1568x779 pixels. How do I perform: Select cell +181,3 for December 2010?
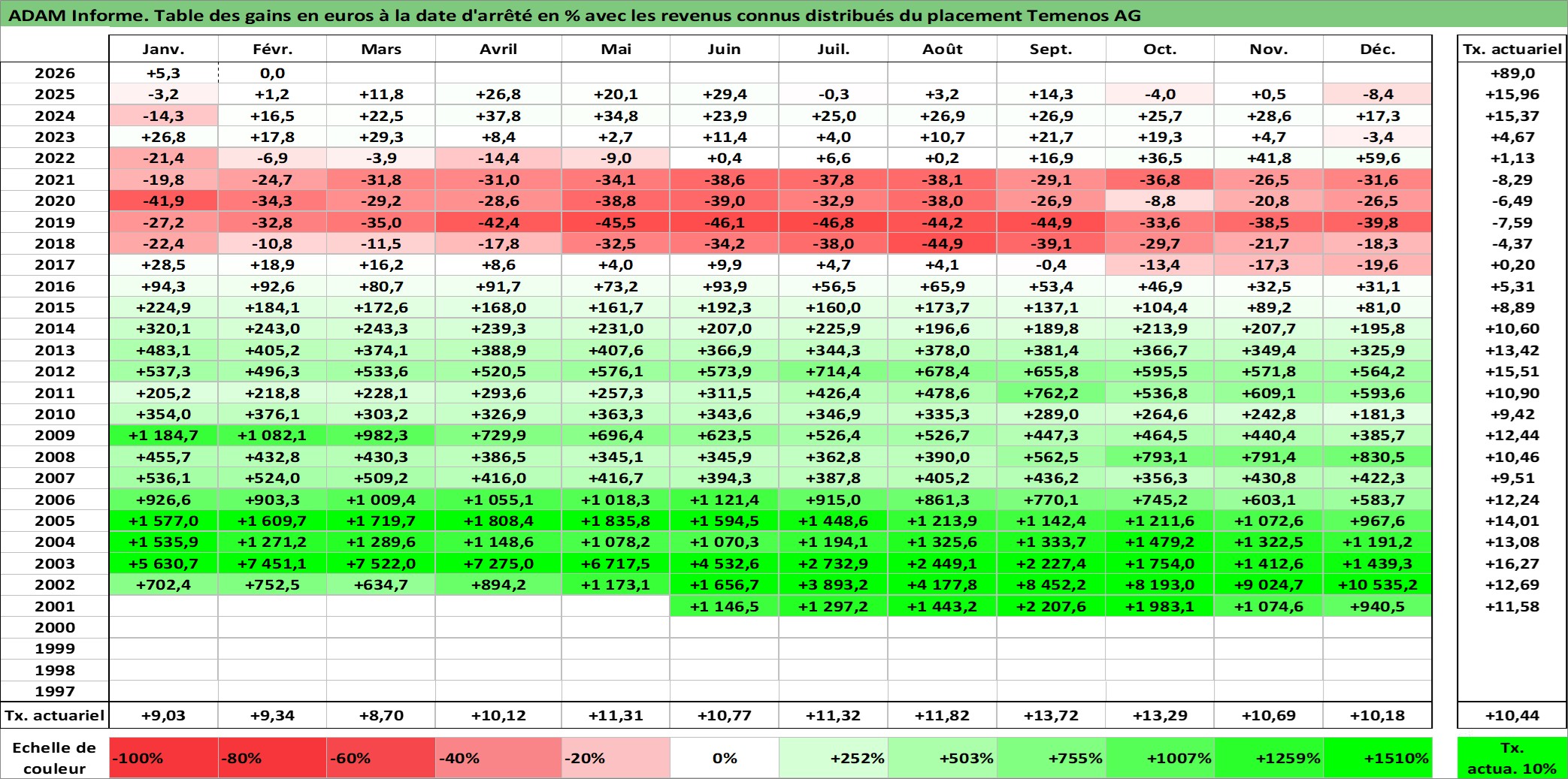(x=1377, y=414)
